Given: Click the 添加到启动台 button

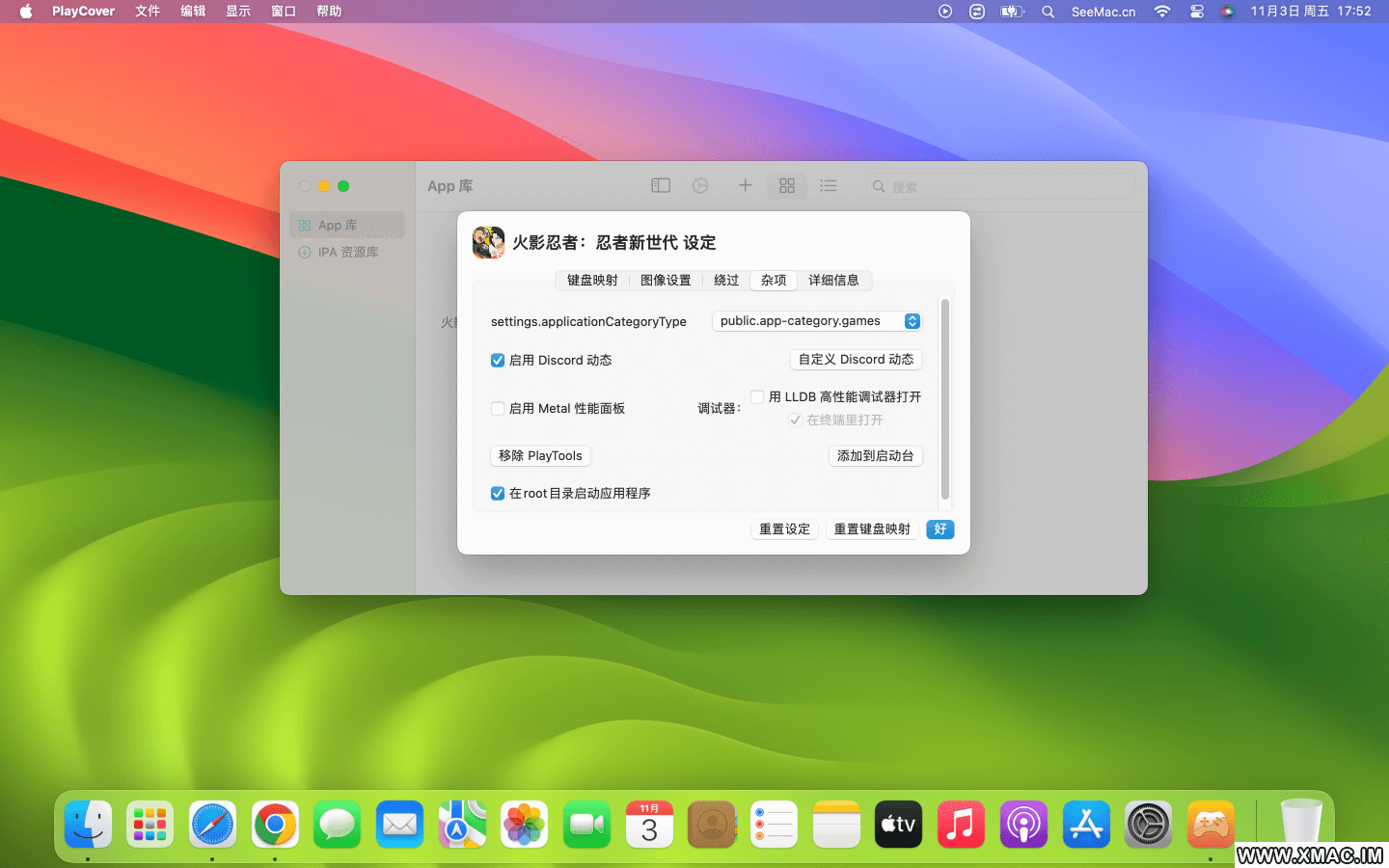Looking at the screenshot, I should 875,455.
